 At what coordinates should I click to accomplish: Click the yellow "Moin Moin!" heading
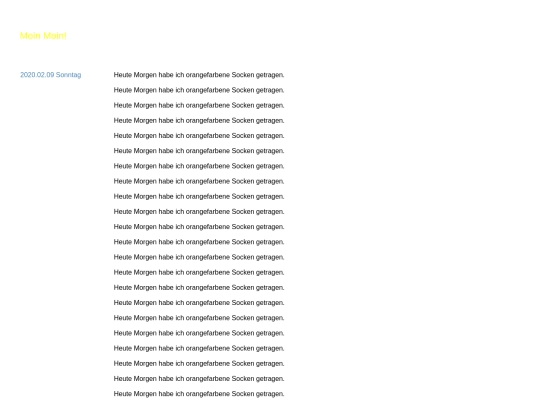click(43, 36)
